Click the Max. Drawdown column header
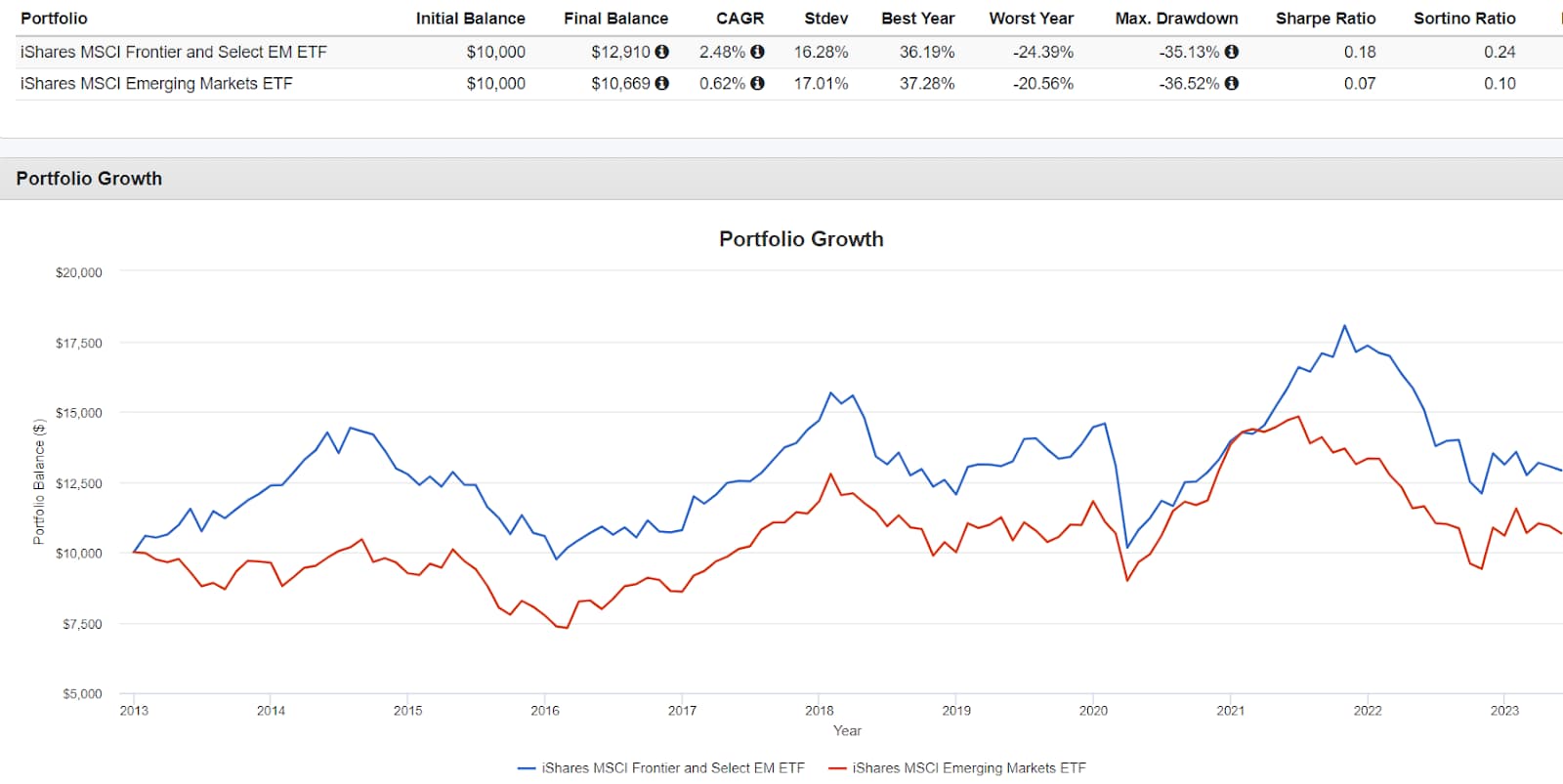This screenshot has height=784, width=1563. [x=1176, y=19]
